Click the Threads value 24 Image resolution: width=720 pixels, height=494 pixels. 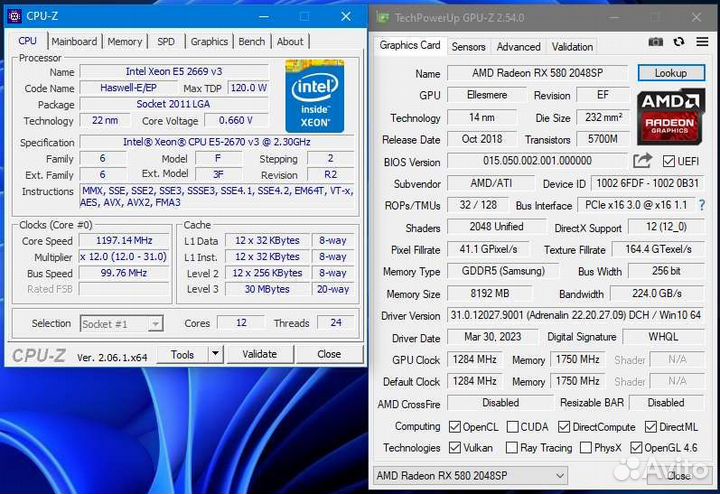coord(336,323)
